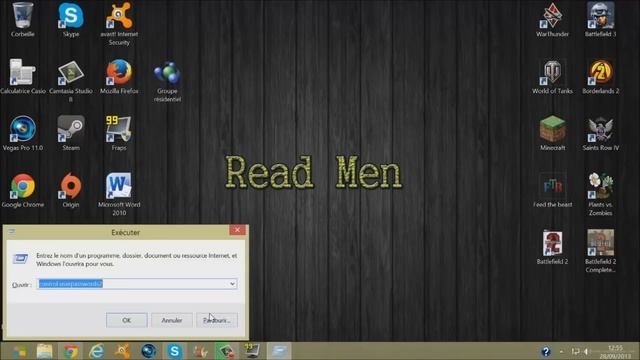Select the Mozilla Firefox desktop shortcut

pos(119,76)
